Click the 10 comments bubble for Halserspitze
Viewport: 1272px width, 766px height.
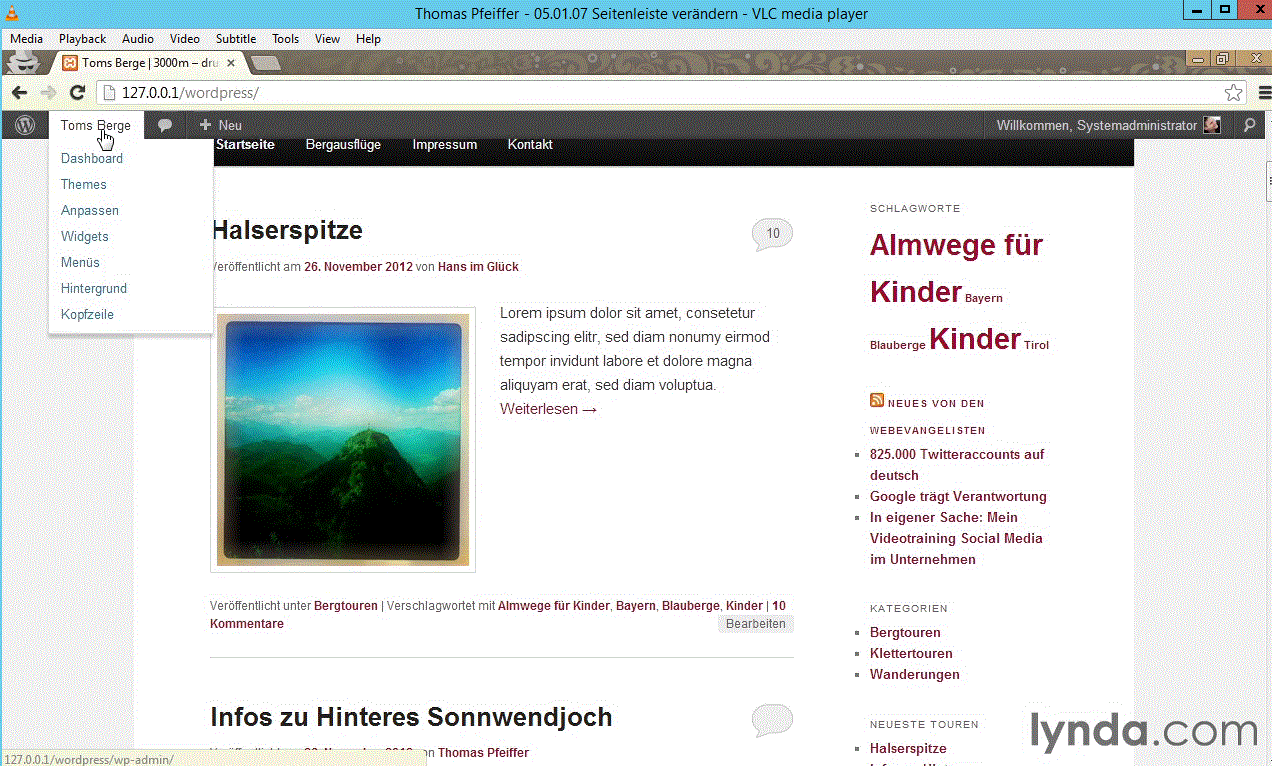(x=772, y=234)
